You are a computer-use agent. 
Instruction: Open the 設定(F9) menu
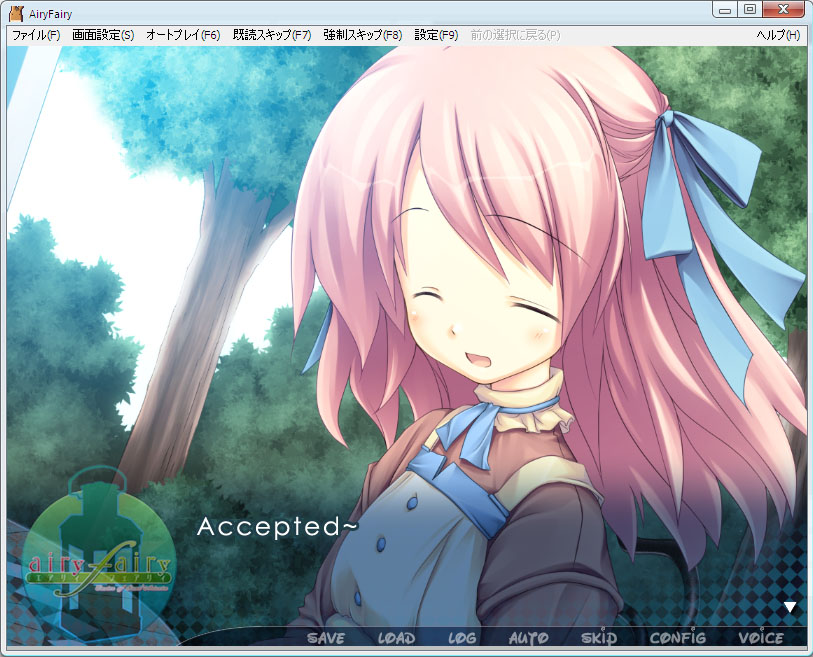click(x=436, y=35)
